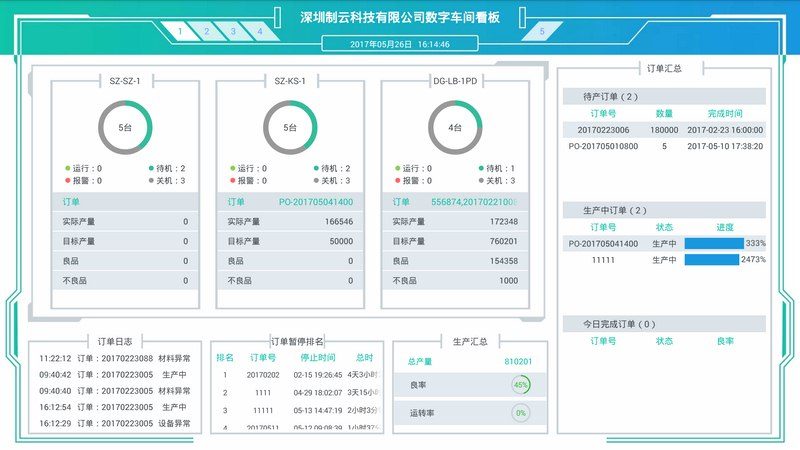Click 停止时间 column header in pause ranking
The height and width of the screenshot is (450, 800).
tap(317, 358)
